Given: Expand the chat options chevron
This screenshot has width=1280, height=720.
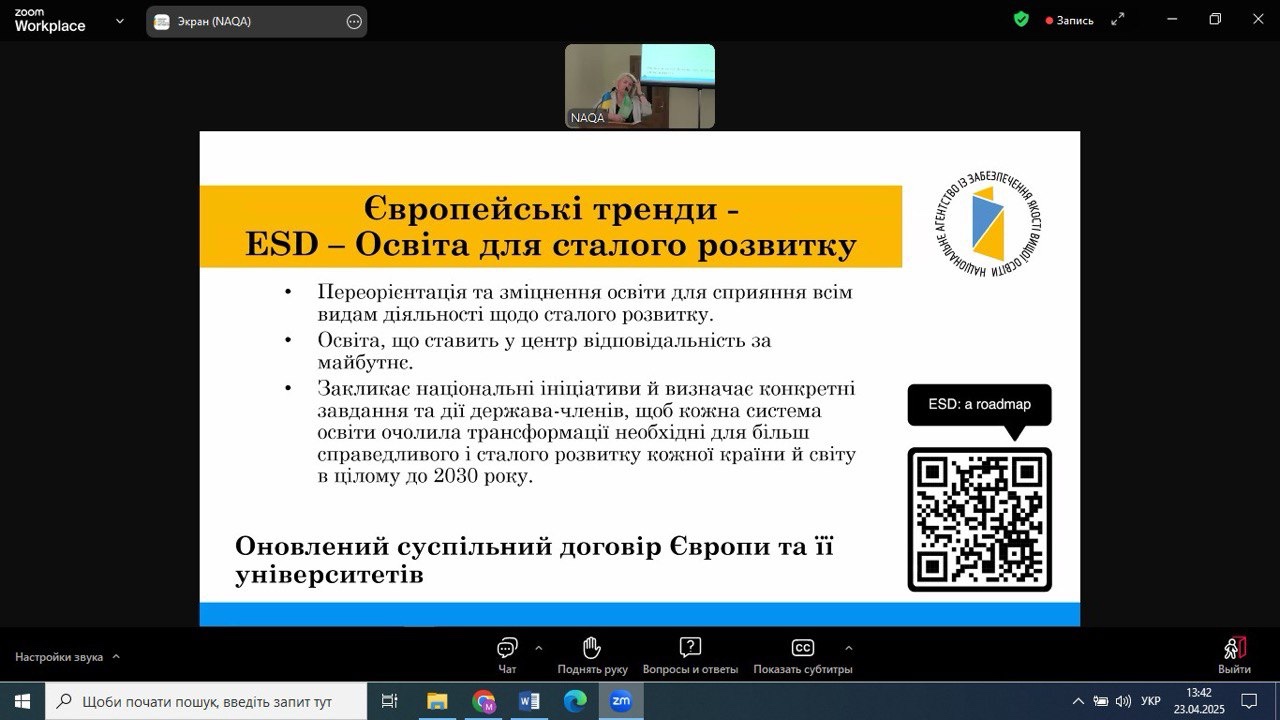Looking at the screenshot, I should pyautogui.click(x=539, y=647).
